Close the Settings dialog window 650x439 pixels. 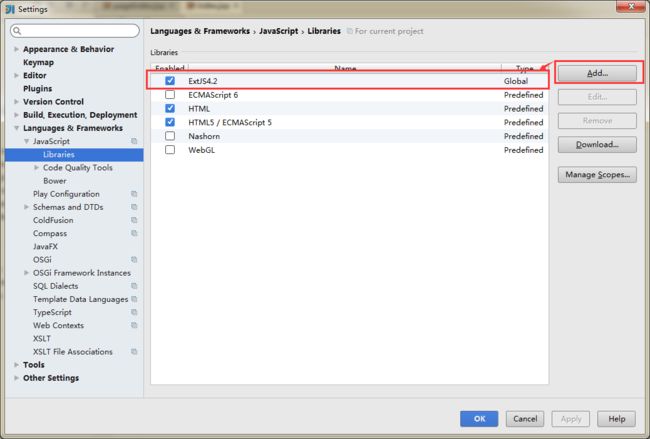[x=631, y=6]
